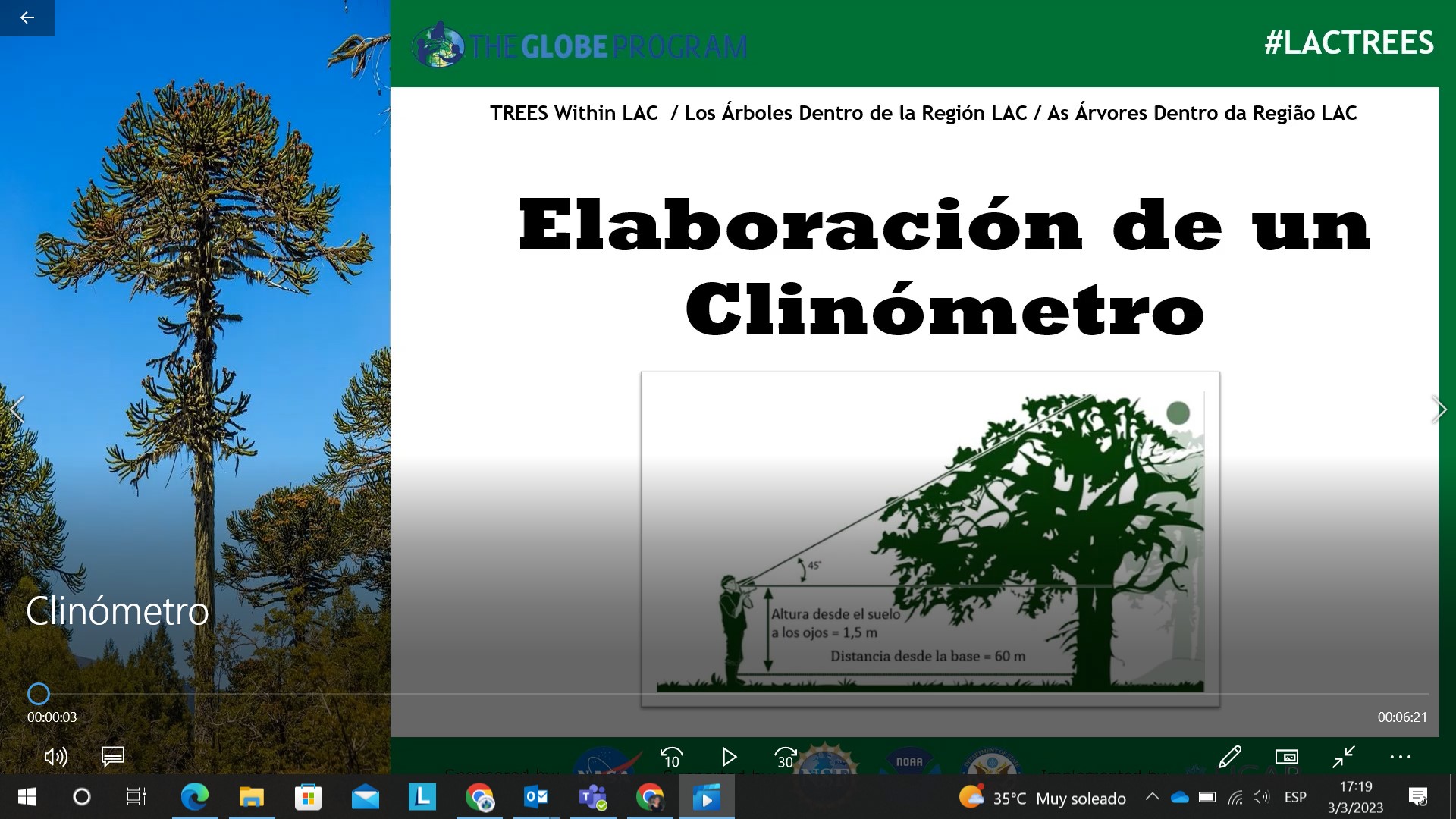
Task: Click the video seek bar handle
Action: pos(39,694)
